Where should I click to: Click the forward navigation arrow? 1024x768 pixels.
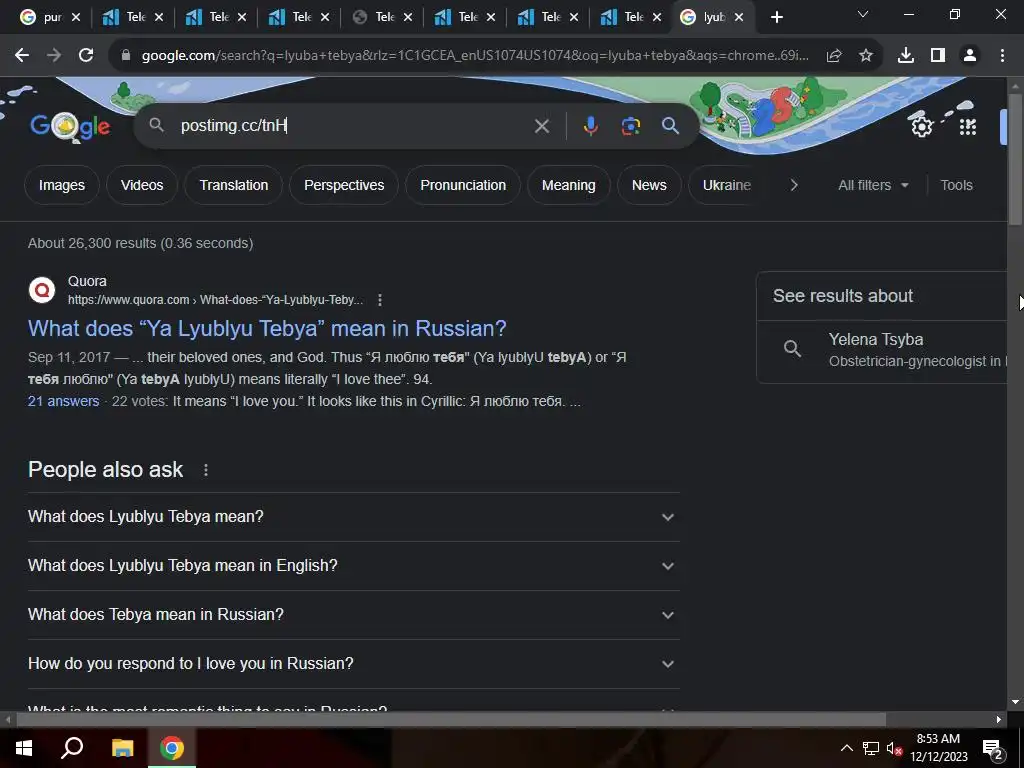(54, 56)
